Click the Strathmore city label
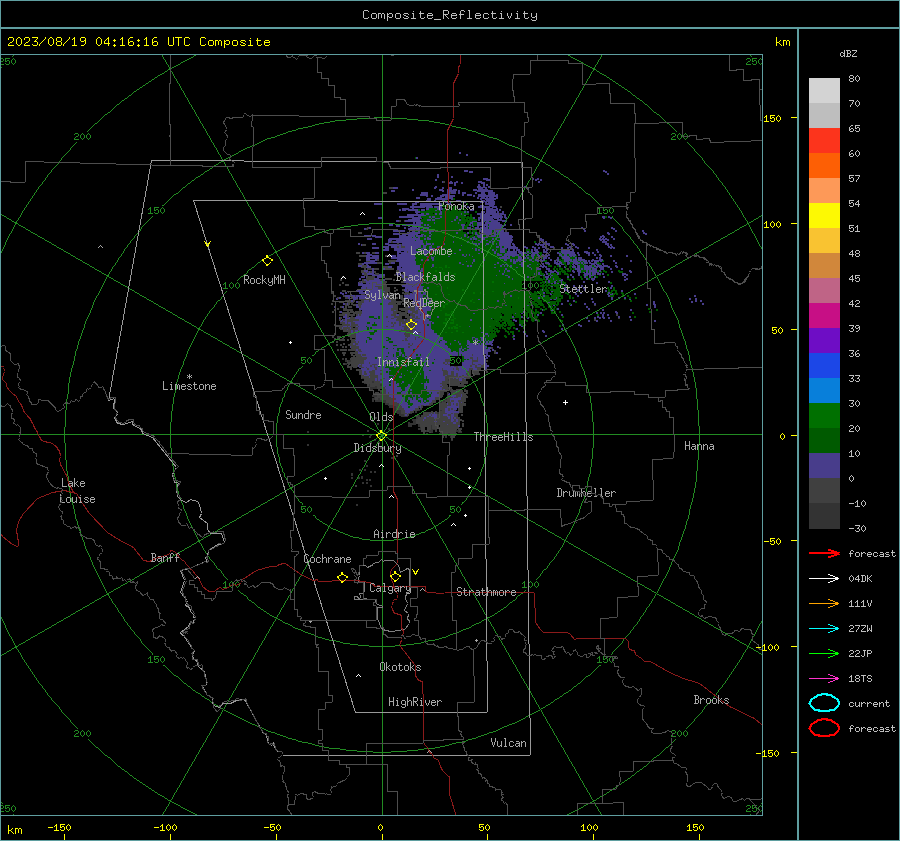Viewport: 900px width, 841px height. [x=486, y=592]
